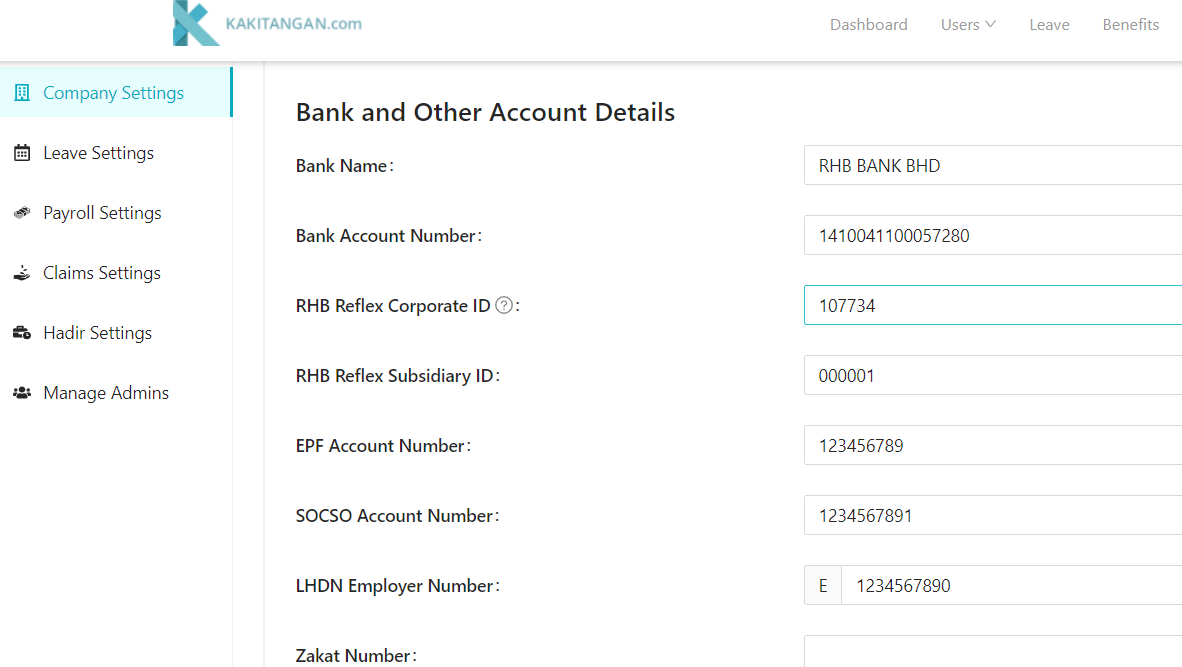Select the hand icon beside Claims Settings
Image resolution: width=1182 pixels, height=667 pixels.
click(x=21, y=272)
